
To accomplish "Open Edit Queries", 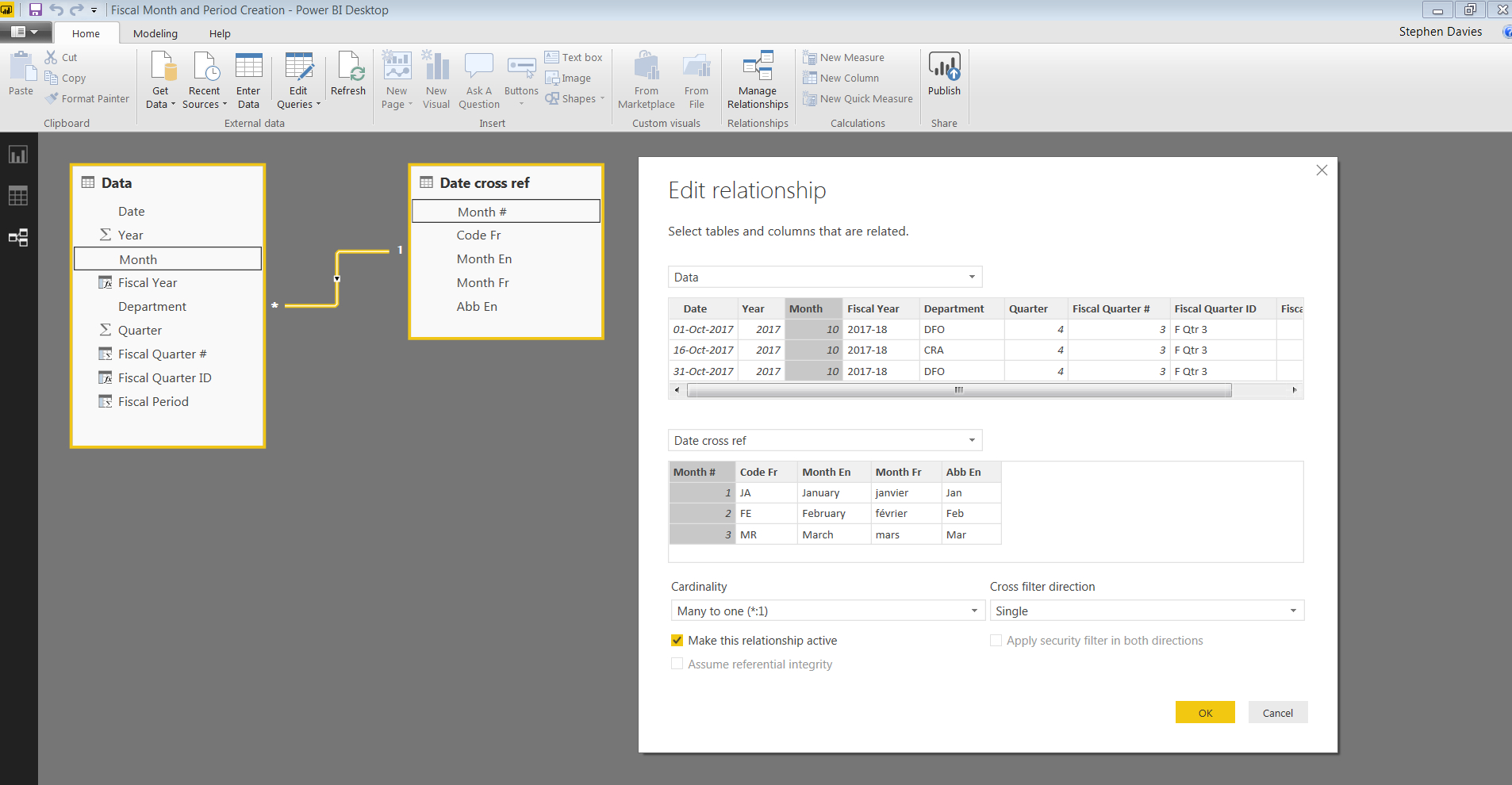I will tap(298, 80).
